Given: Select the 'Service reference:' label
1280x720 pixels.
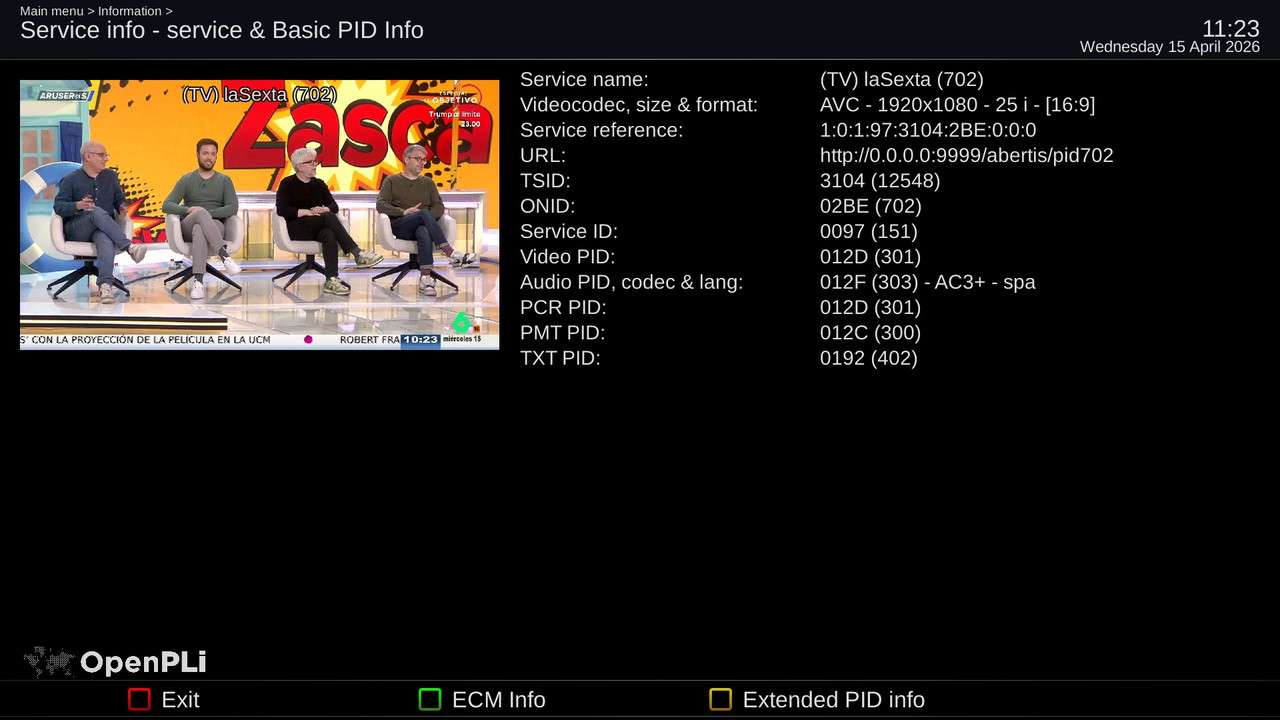Looking at the screenshot, I should (x=601, y=130).
